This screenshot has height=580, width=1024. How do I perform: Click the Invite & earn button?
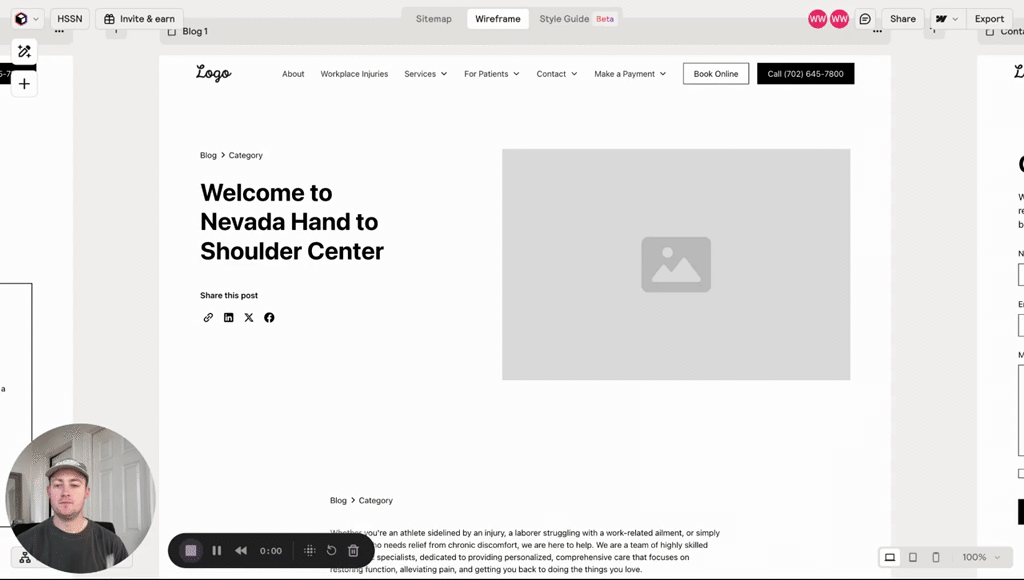(139, 19)
